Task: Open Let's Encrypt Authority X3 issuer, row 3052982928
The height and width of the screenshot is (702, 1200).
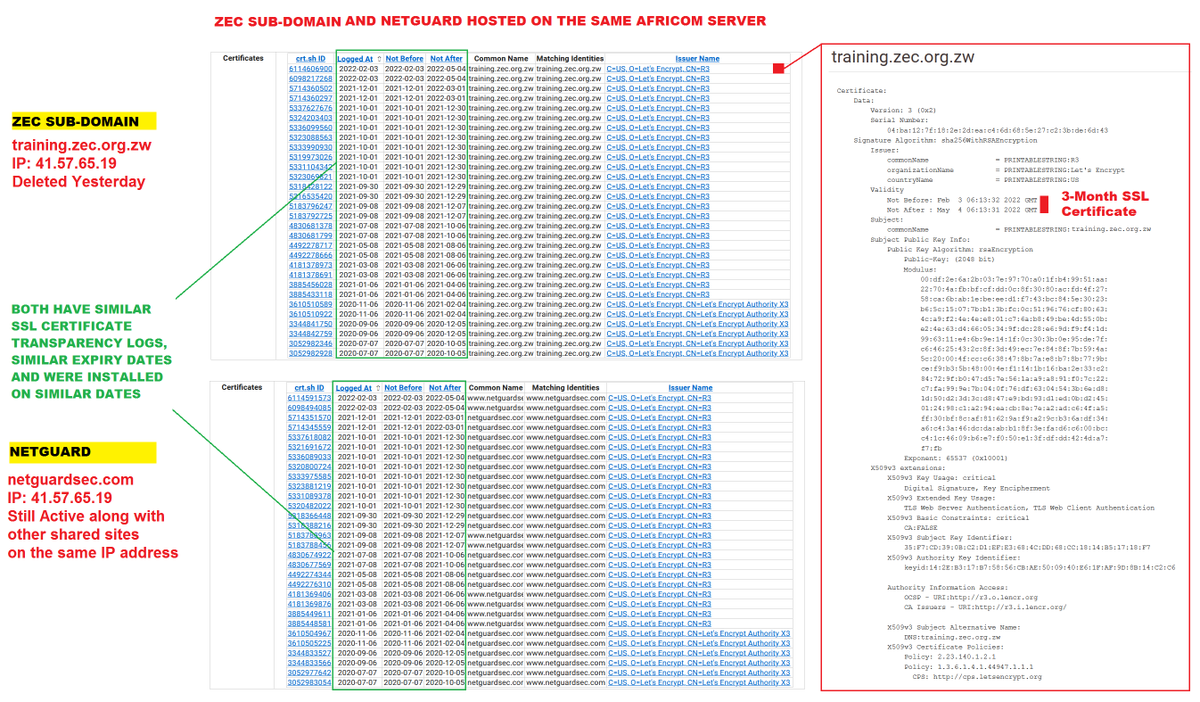Action: click(697, 353)
